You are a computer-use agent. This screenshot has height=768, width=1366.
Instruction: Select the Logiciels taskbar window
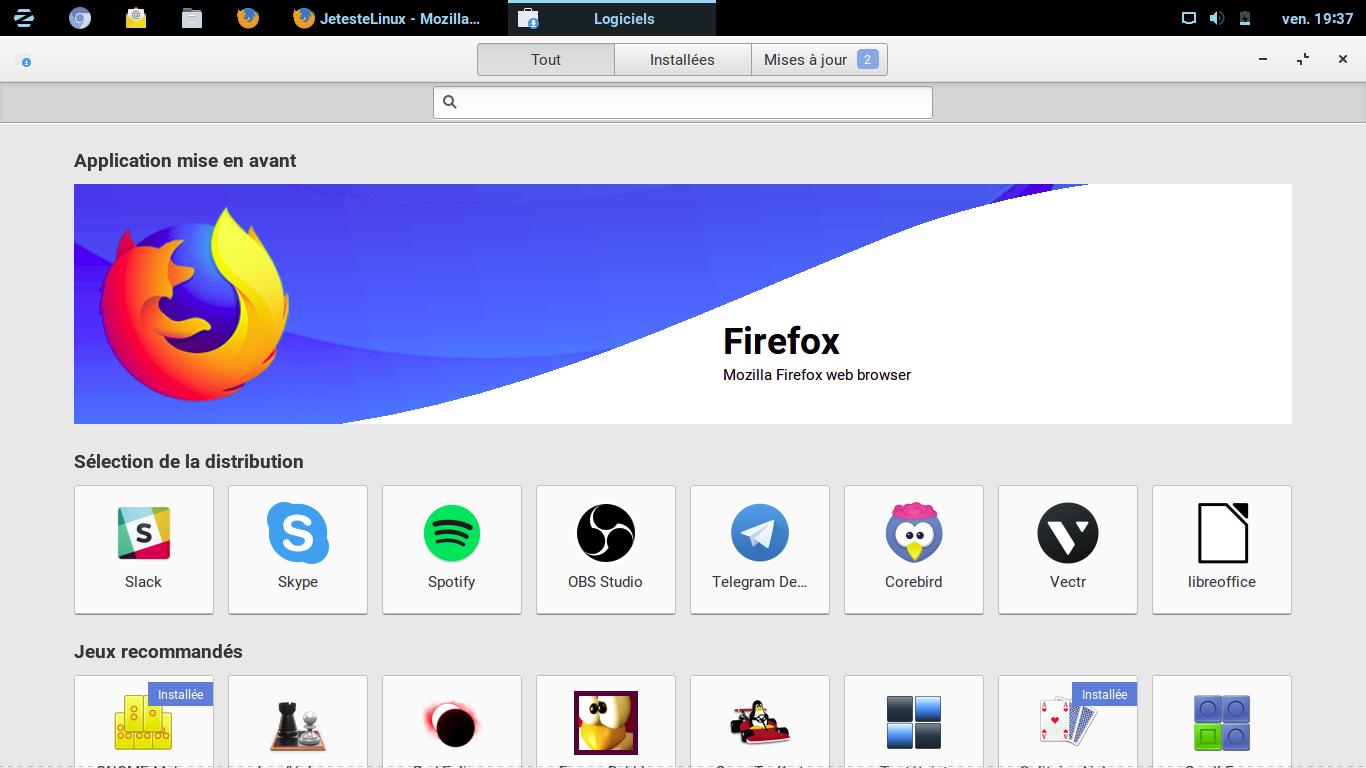click(x=612, y=18)
